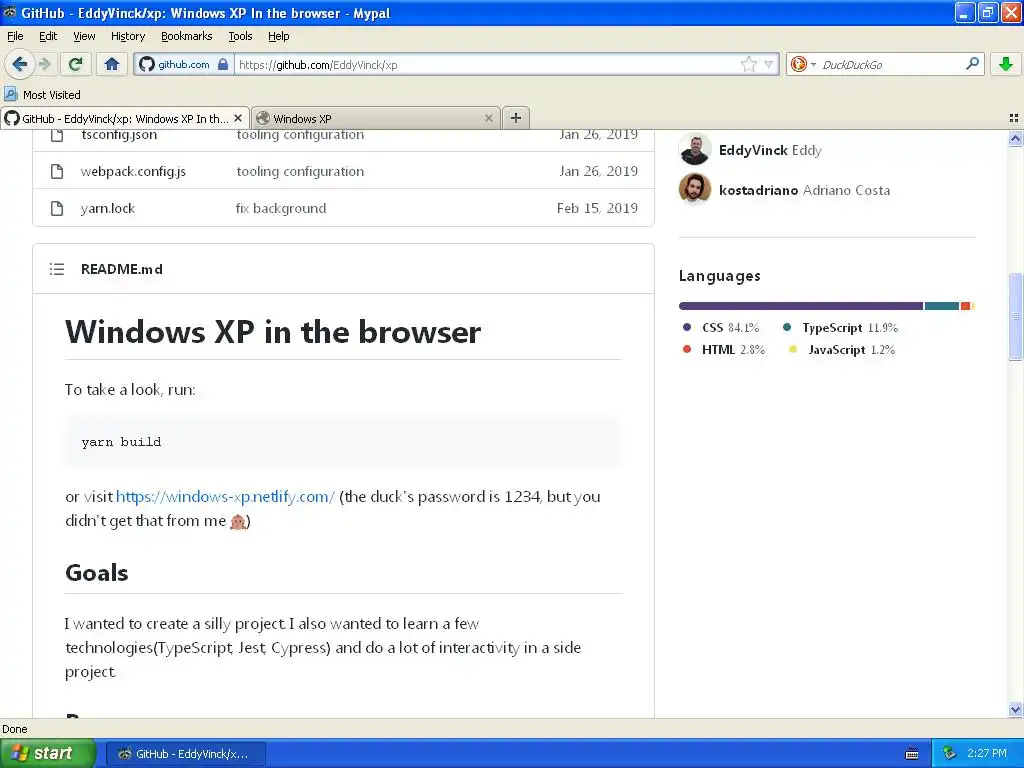Click the padlock security icon
This screenshot has width=1024, height=768.
(x=223, y=64)
